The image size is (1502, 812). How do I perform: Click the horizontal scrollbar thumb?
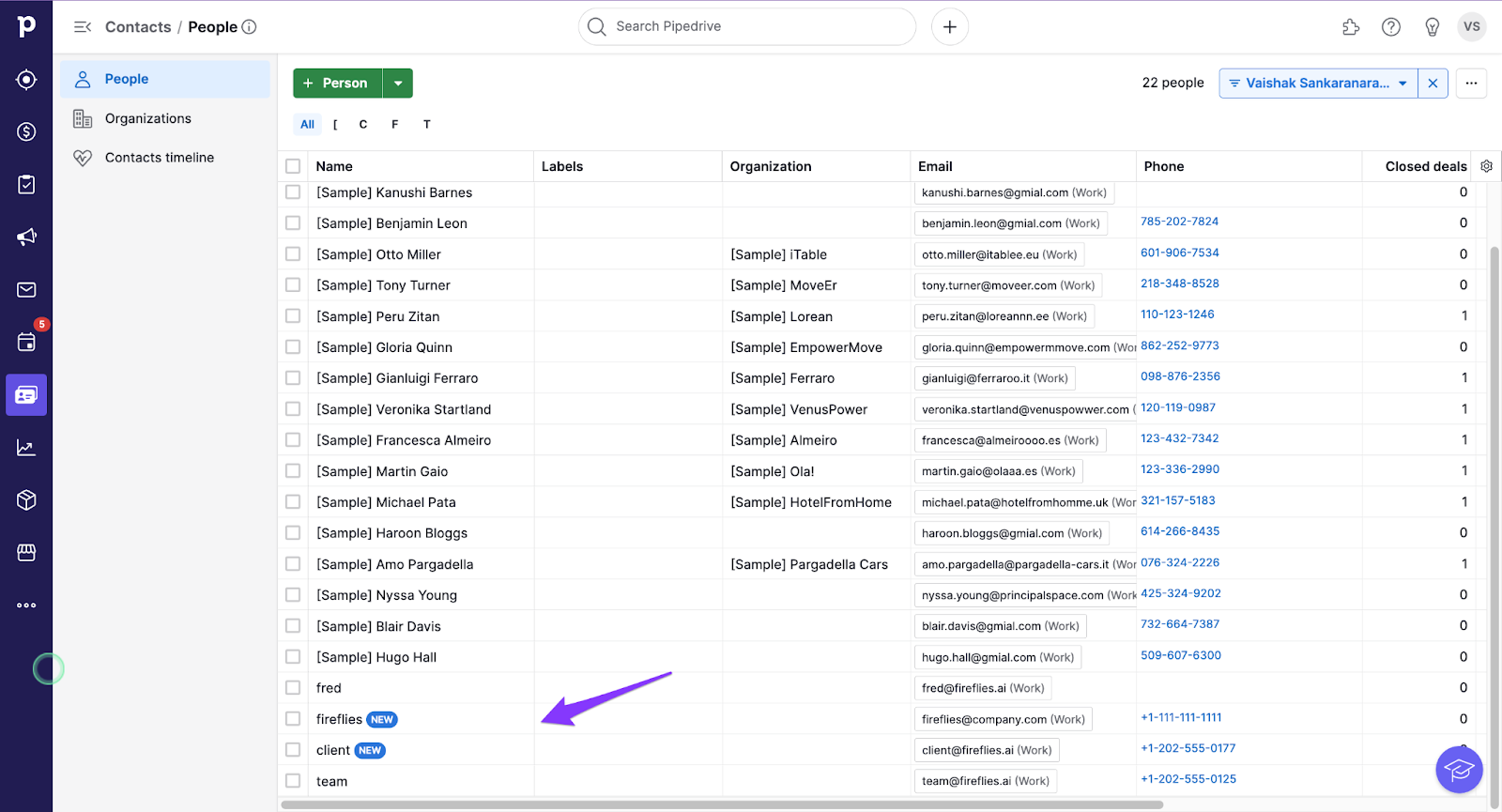tap(722, 804)
